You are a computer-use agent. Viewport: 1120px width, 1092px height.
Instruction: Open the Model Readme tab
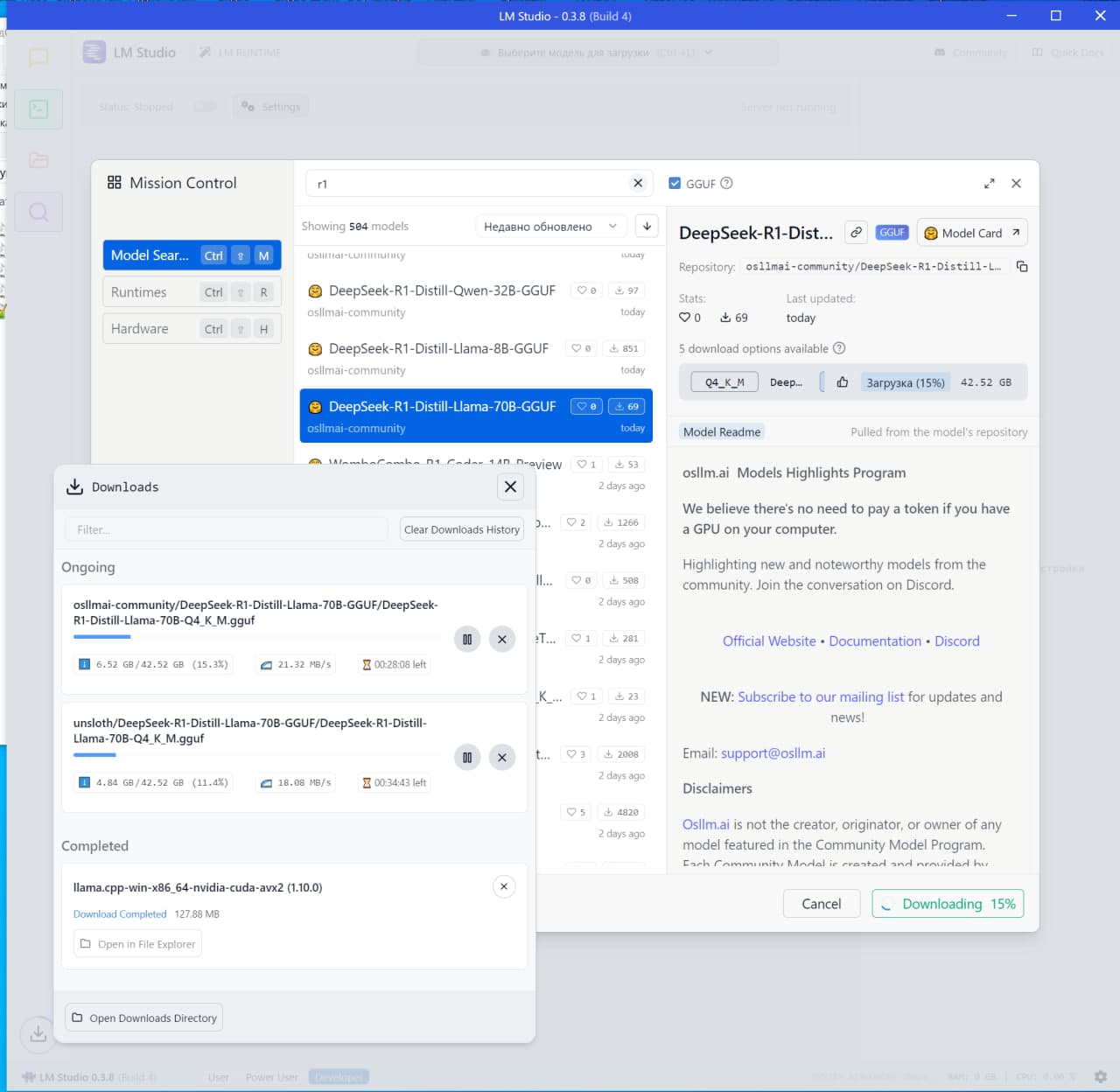[722, 431]
